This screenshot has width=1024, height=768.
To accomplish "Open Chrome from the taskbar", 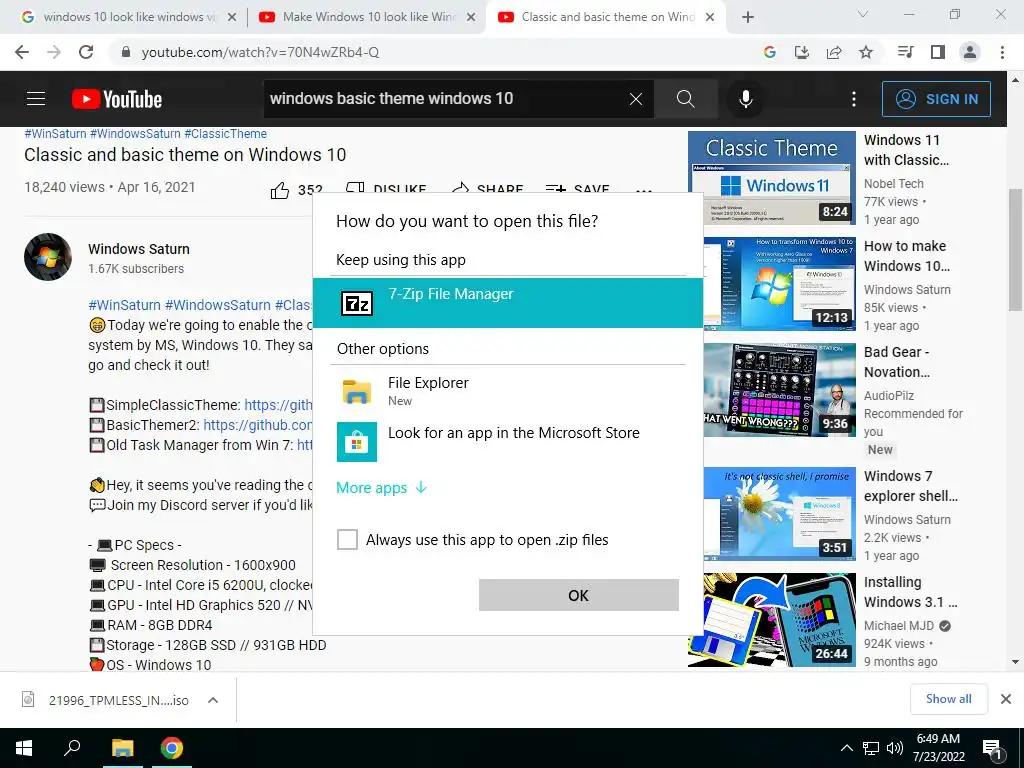I will pos(172,748).
